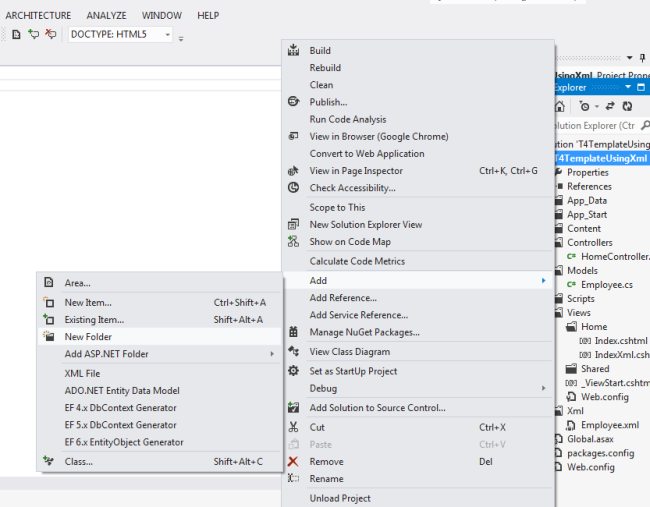
Task: Click the View Class Diagram icon
Action: 293,351
